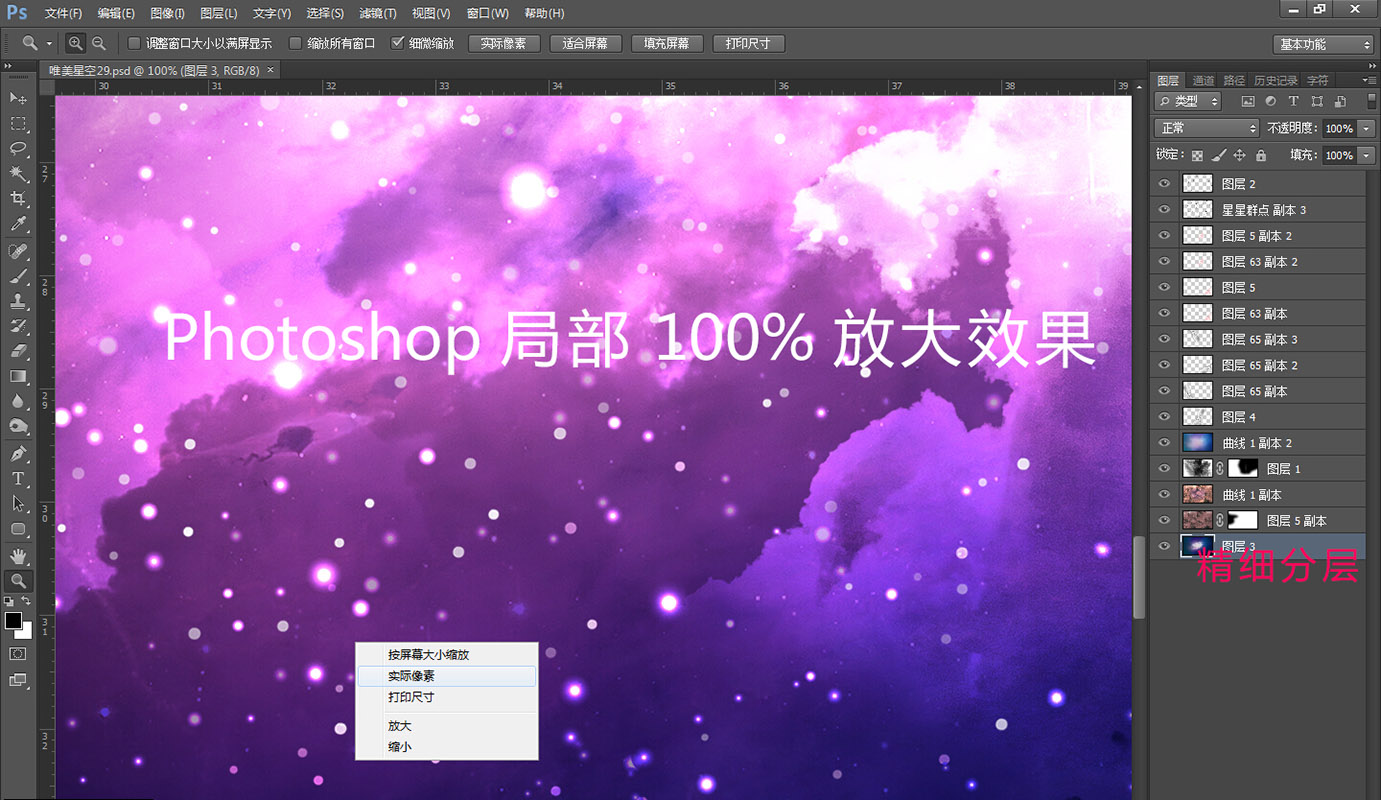Collapse panels with double-arrow icon
1381x800 pixels.
coord(1370,65)
